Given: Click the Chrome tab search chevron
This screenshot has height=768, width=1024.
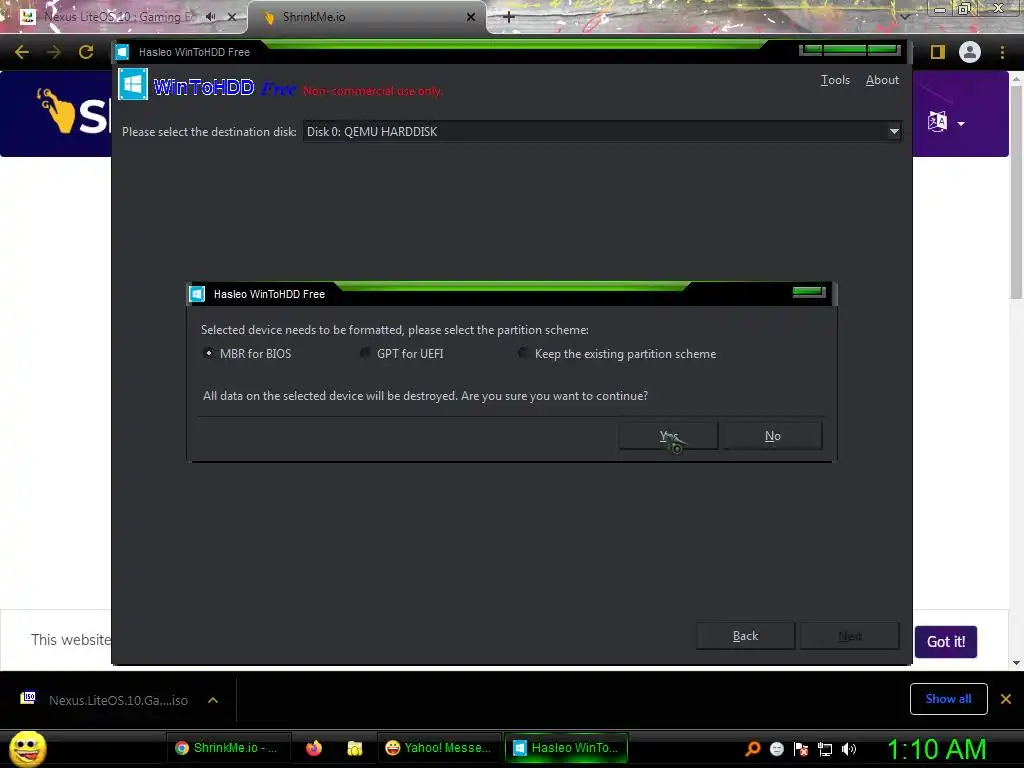Looking at the screenshot, I should click(905, 16).
